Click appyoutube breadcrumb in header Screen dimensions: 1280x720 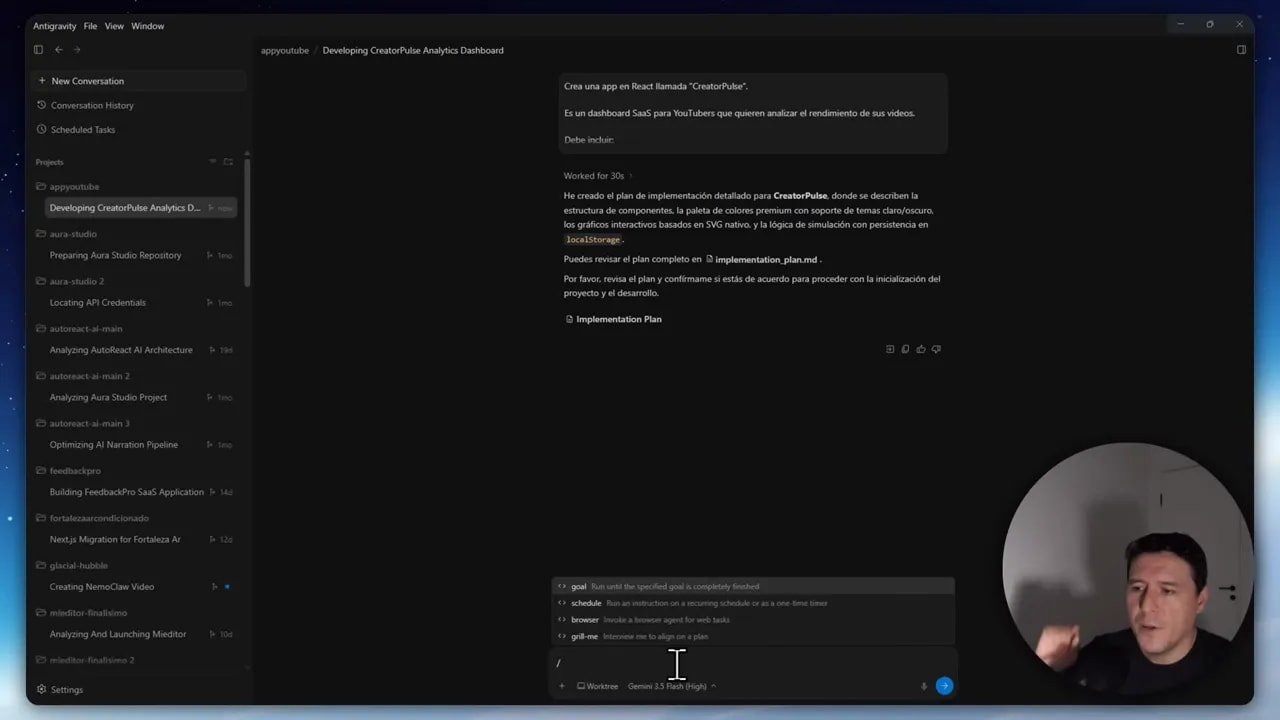285,50
